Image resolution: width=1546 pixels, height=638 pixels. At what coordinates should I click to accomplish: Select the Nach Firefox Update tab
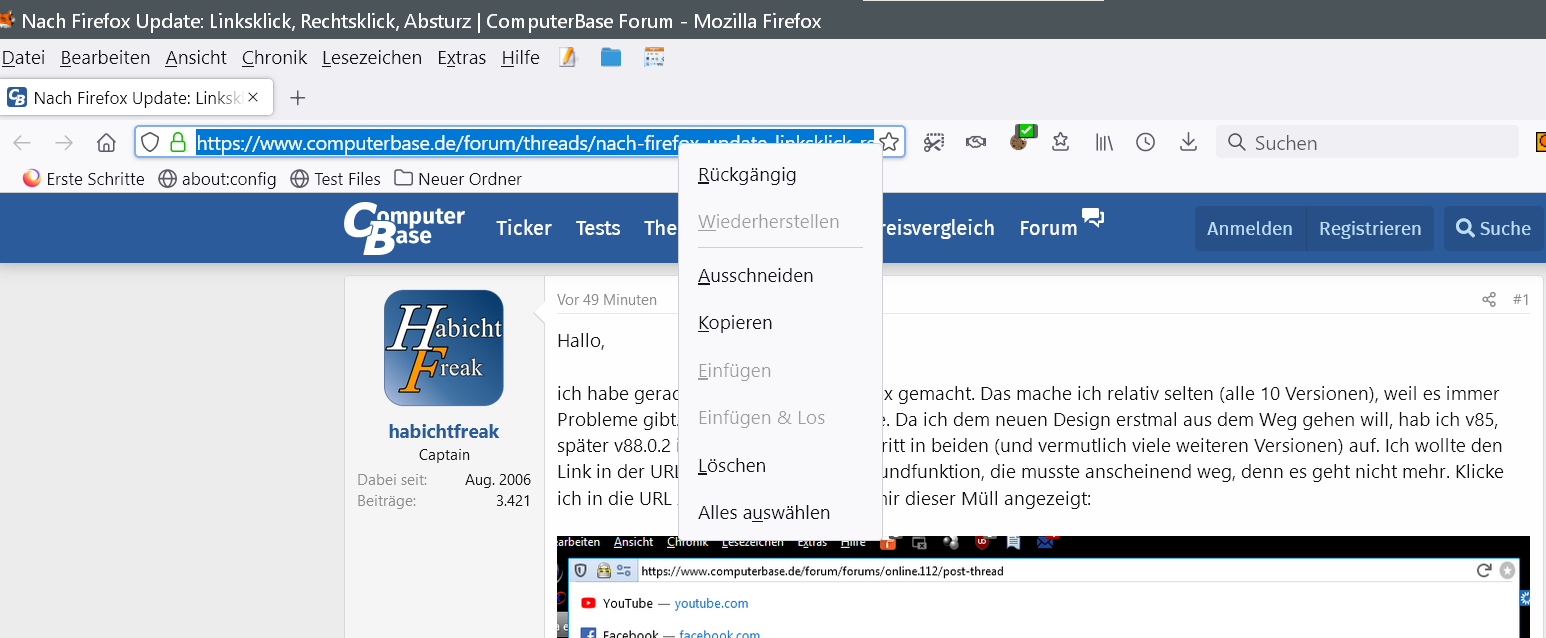click(x=134, y=97)
